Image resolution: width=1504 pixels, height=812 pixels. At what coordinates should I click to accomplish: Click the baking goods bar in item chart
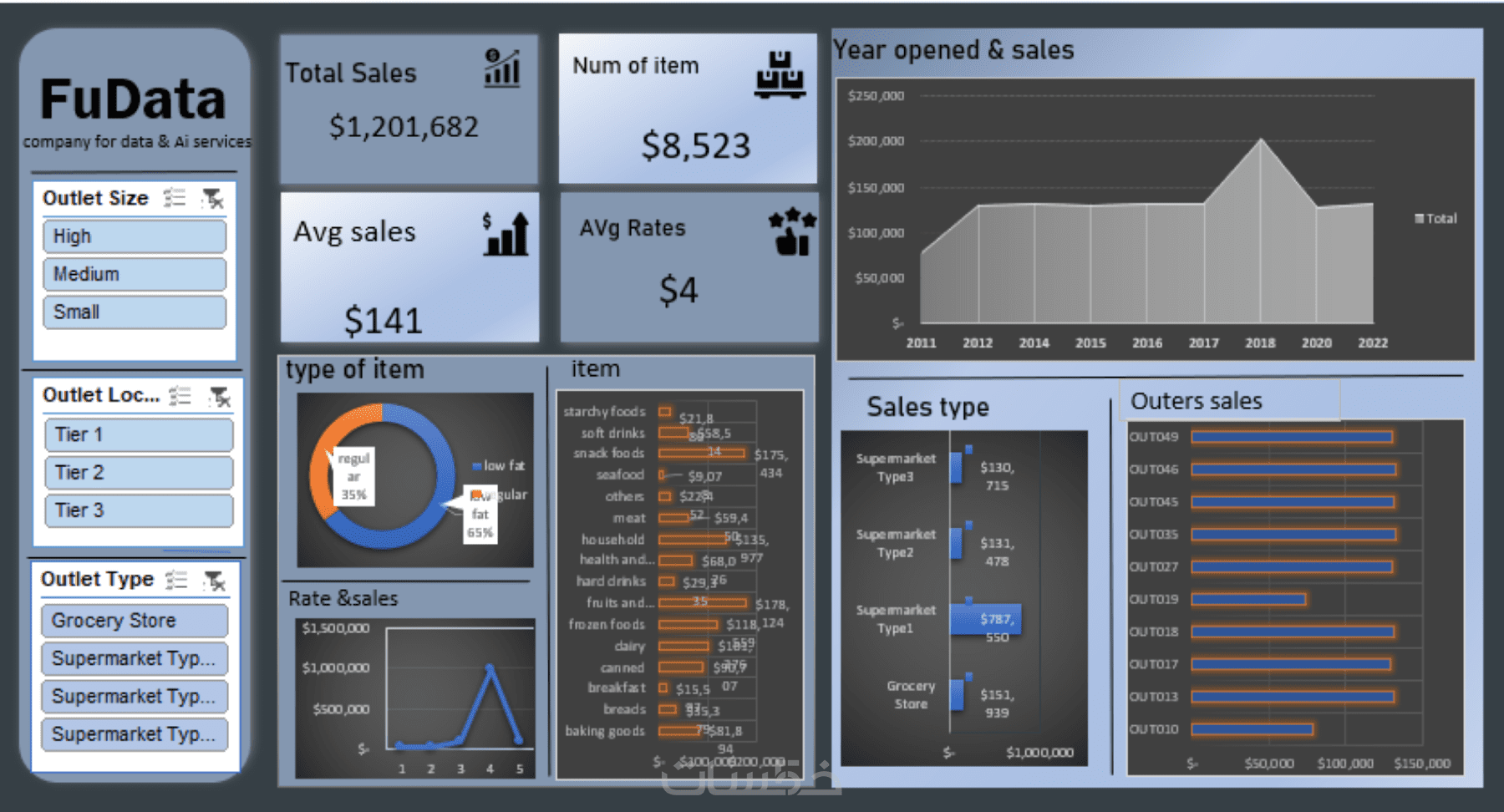[x=680, y=731]
